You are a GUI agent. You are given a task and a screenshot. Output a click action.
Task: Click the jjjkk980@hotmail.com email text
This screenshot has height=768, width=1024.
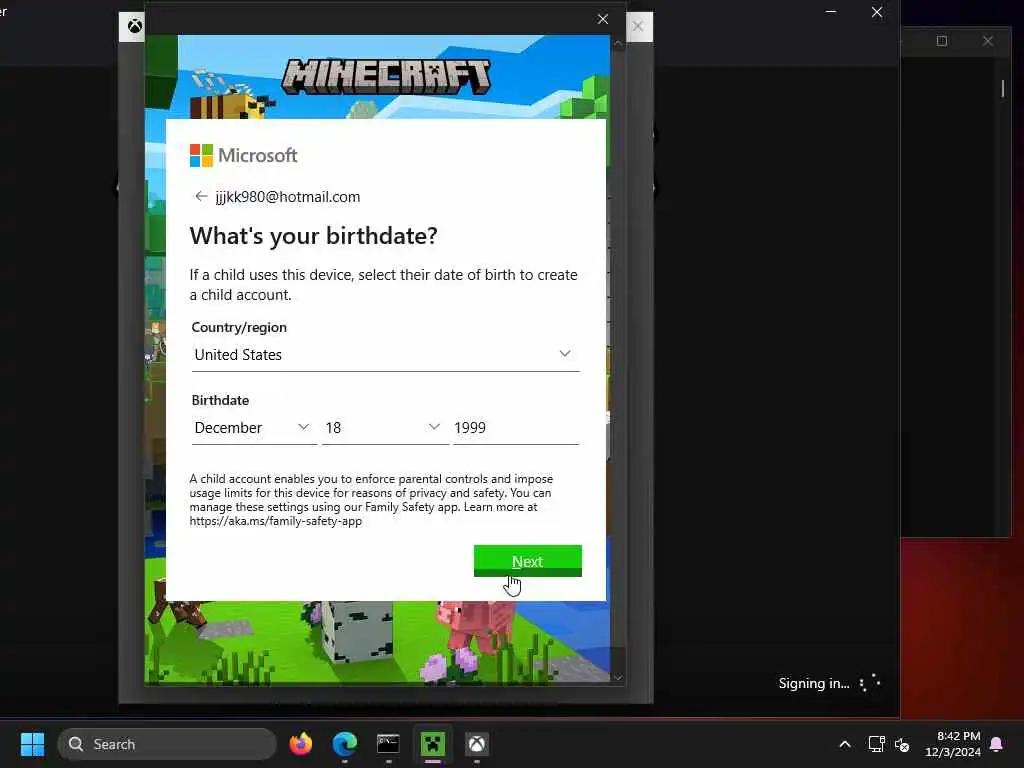[x=288, y=197]
